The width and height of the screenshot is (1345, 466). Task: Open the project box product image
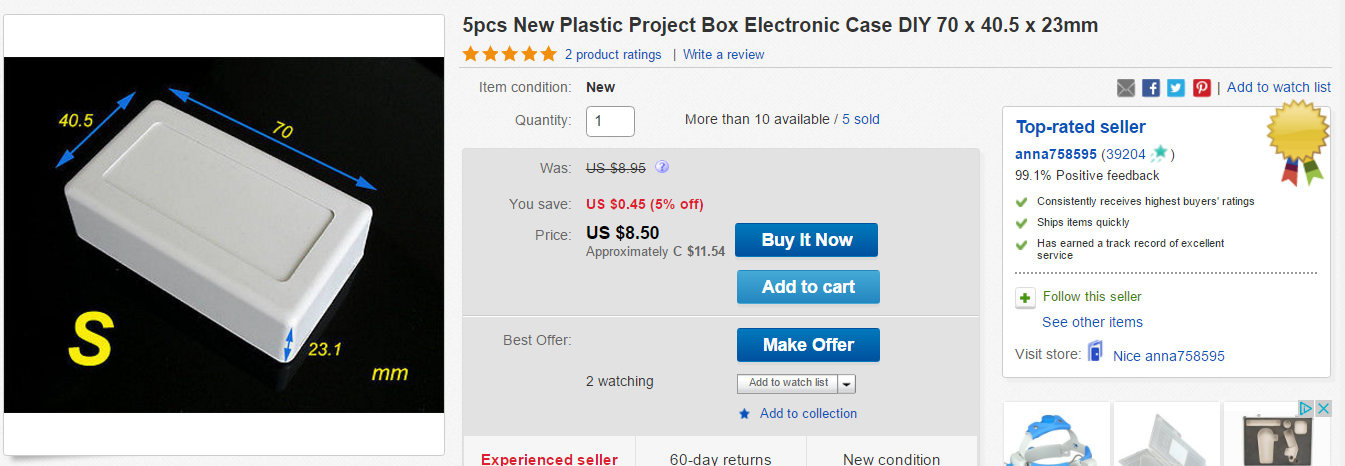(x=225, y=235)
